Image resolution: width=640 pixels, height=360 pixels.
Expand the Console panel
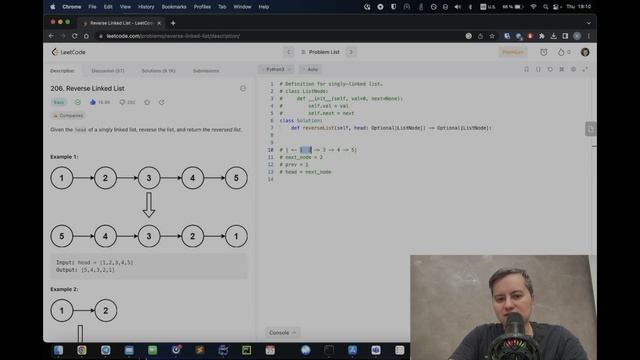click(x=282, y=333)
